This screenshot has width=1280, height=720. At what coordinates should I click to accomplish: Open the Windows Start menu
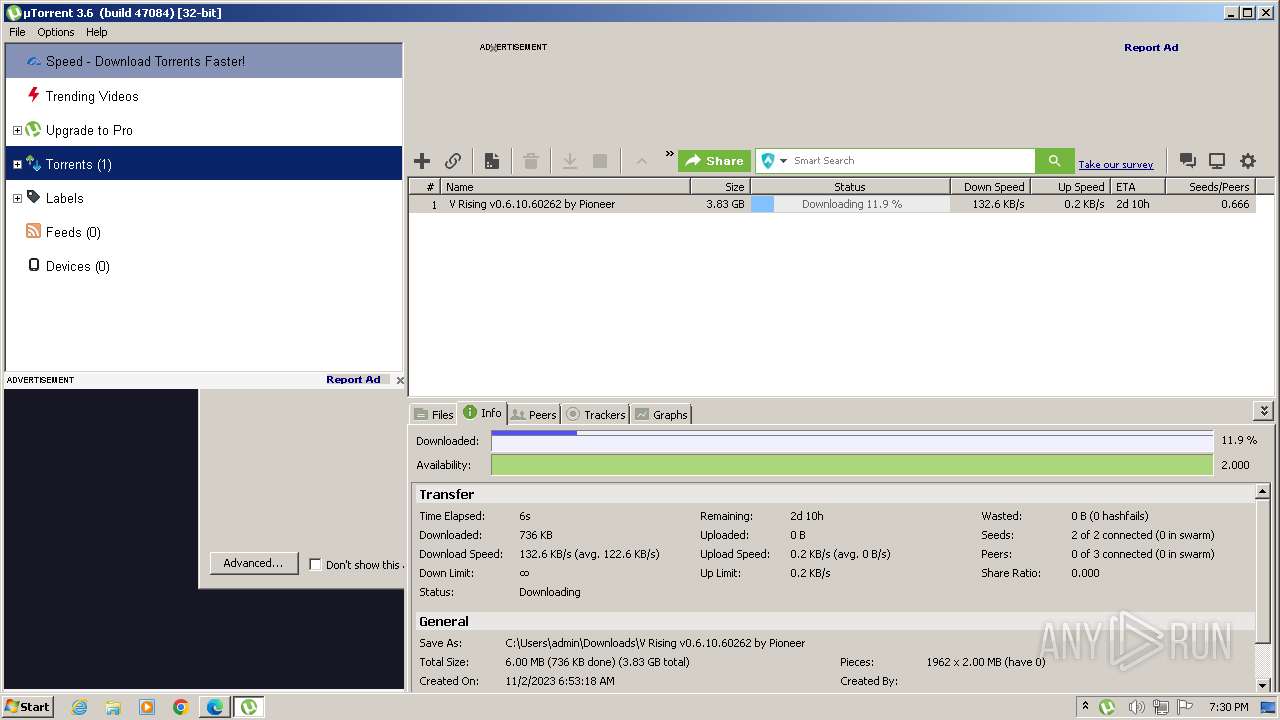click(x=28, y=706)
